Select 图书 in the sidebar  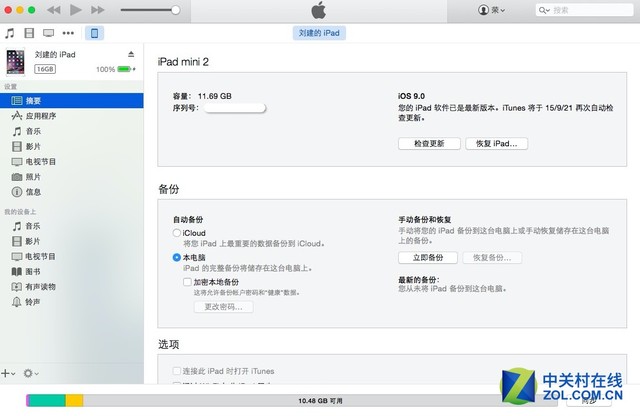(71, 271)
